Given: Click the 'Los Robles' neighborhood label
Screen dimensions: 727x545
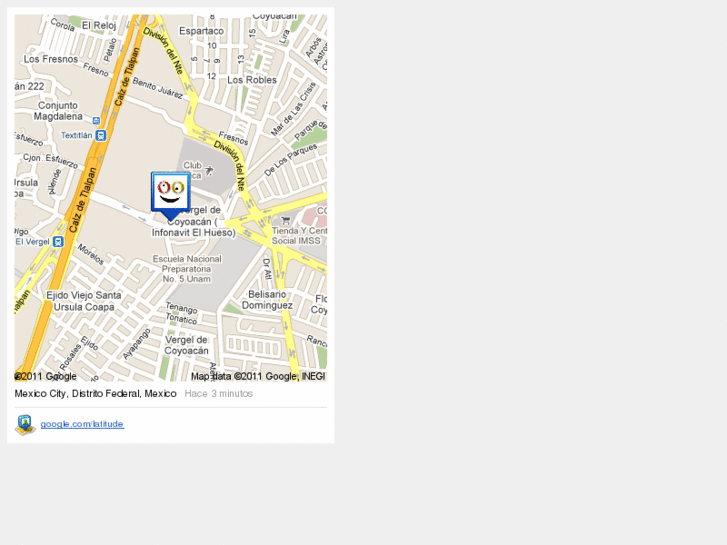Looking at the screenshot, I should [x=252, y=80].
